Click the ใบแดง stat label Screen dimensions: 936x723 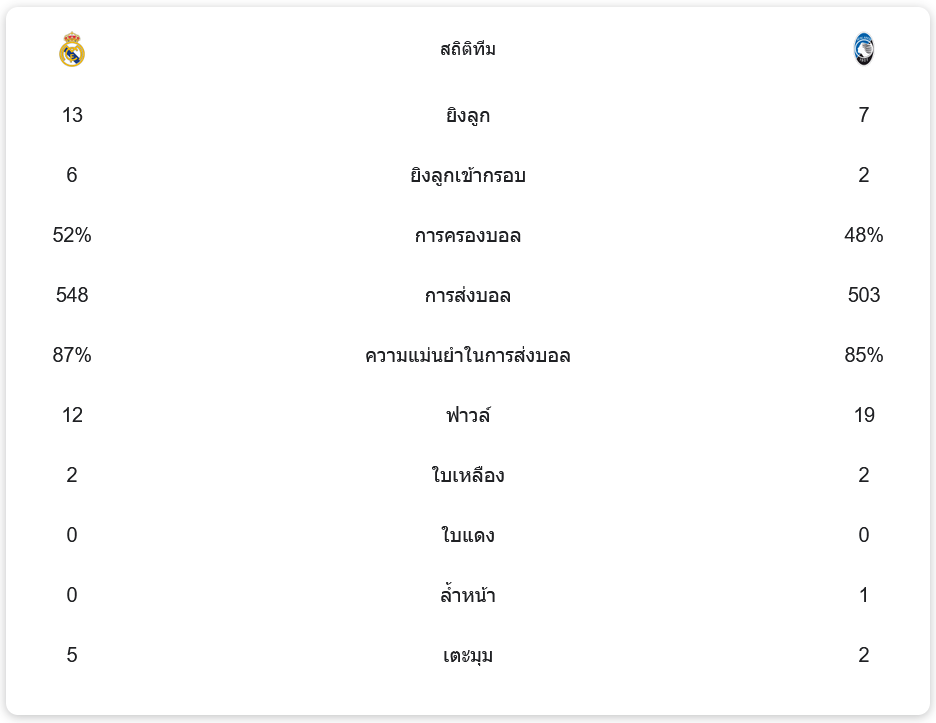tap(468, 535)
